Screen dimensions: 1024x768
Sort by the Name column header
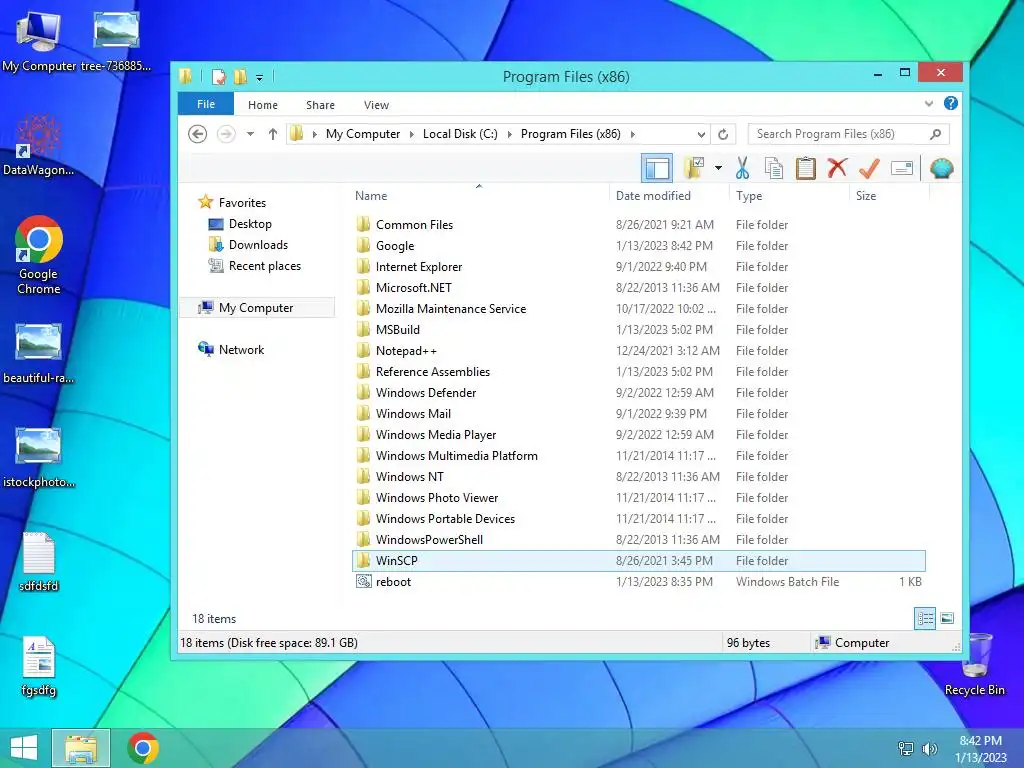pyautogui.click(x=371, y=196)
